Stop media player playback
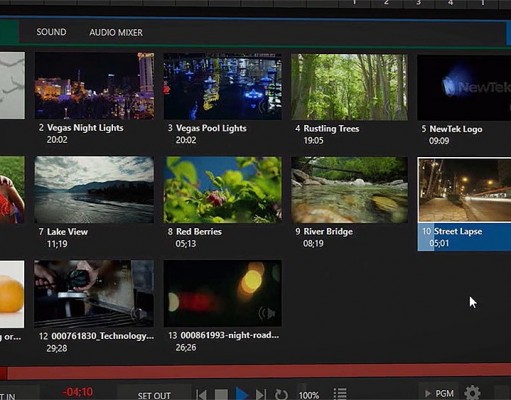The width and height of the screenshot is (511, 400). coord(221,395)
